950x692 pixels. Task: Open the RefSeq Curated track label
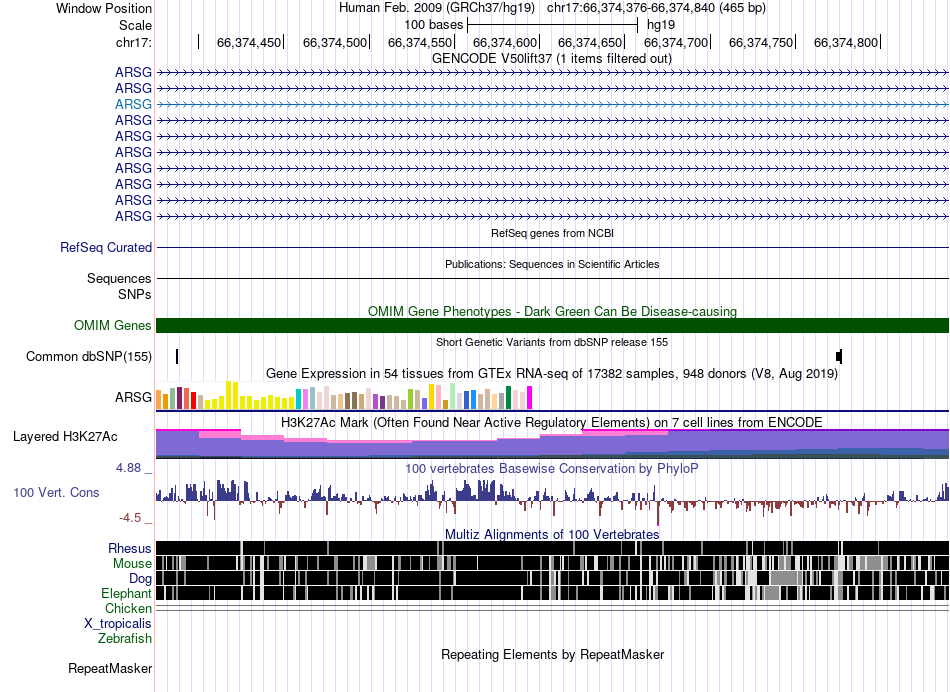pos(106,247)
